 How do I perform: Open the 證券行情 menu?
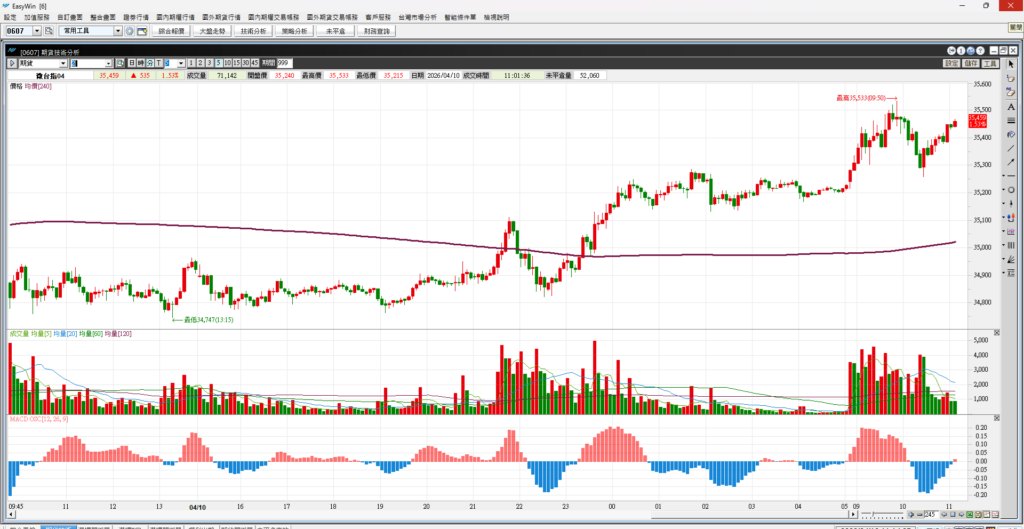[x=136, y=18]
